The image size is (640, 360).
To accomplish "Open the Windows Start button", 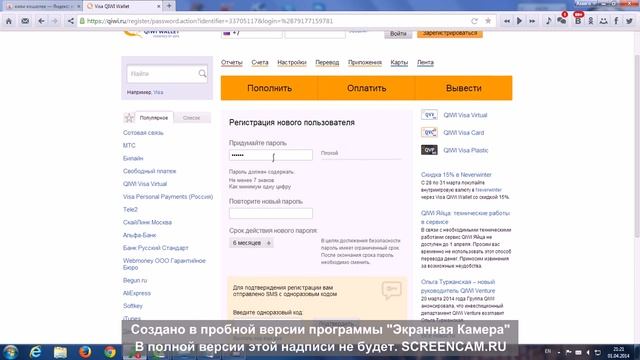I will [10, 352].
